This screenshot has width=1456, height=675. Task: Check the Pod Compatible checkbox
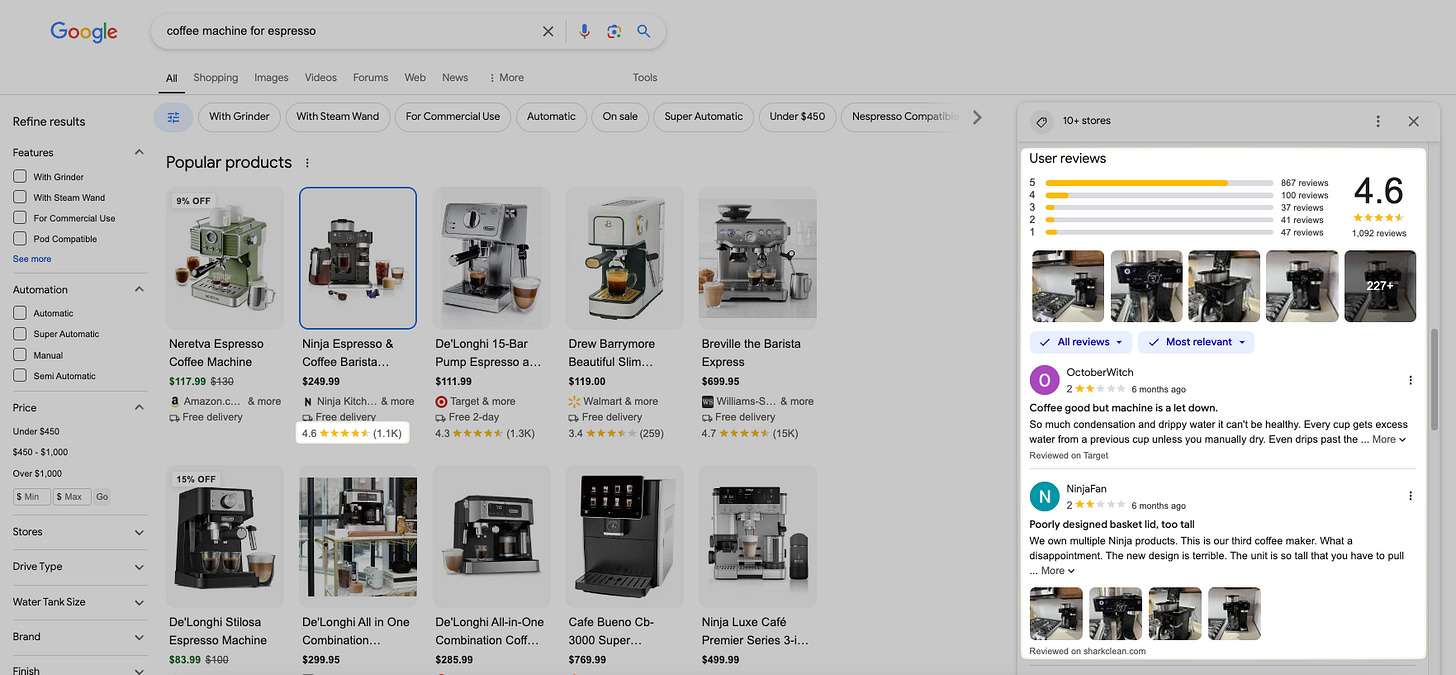click(20, 238)
